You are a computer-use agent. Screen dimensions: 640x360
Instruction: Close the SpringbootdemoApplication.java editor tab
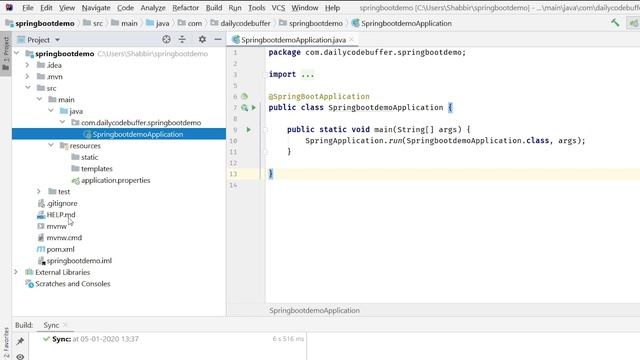[351, 40]
